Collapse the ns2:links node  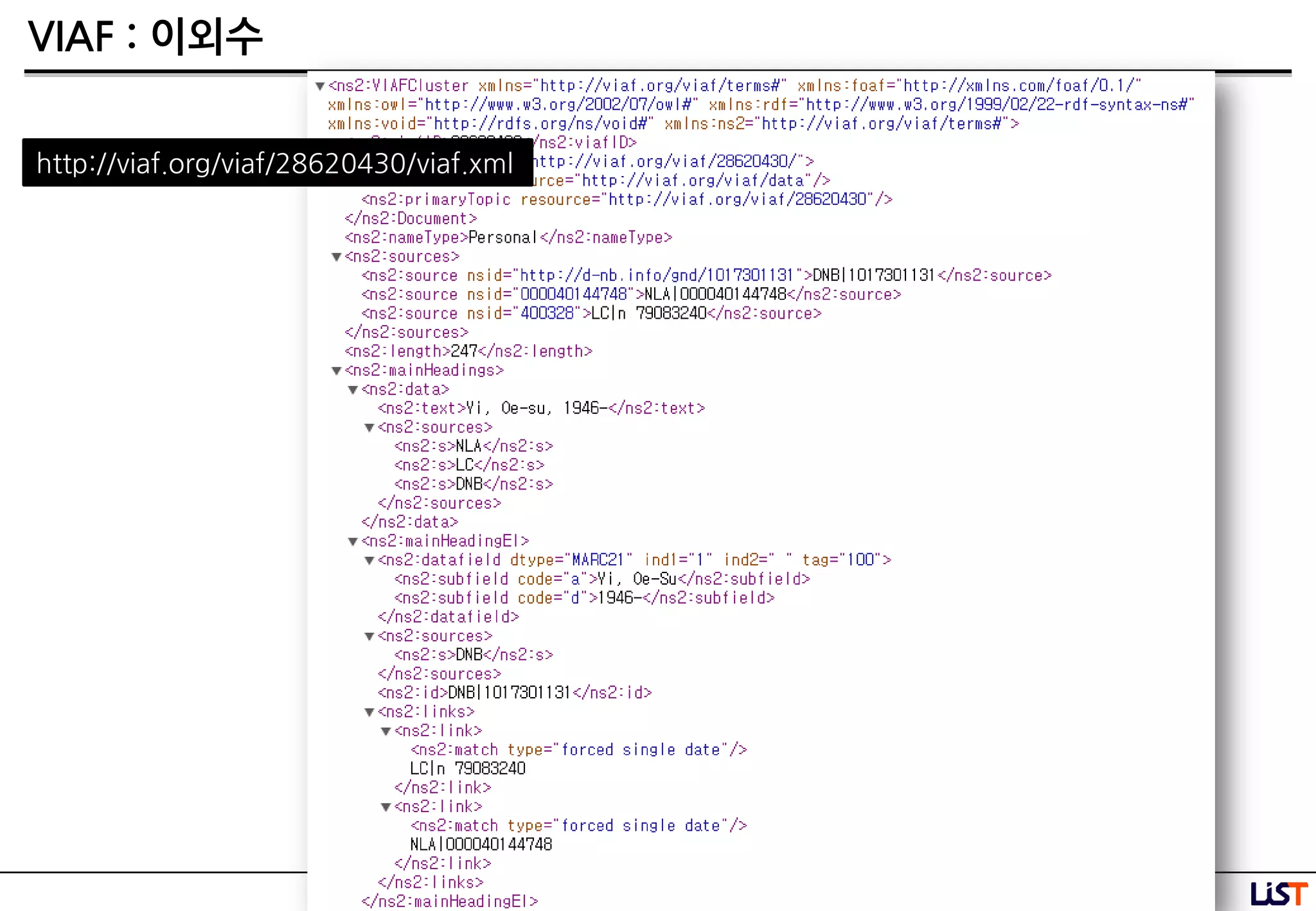pos(369,712)
